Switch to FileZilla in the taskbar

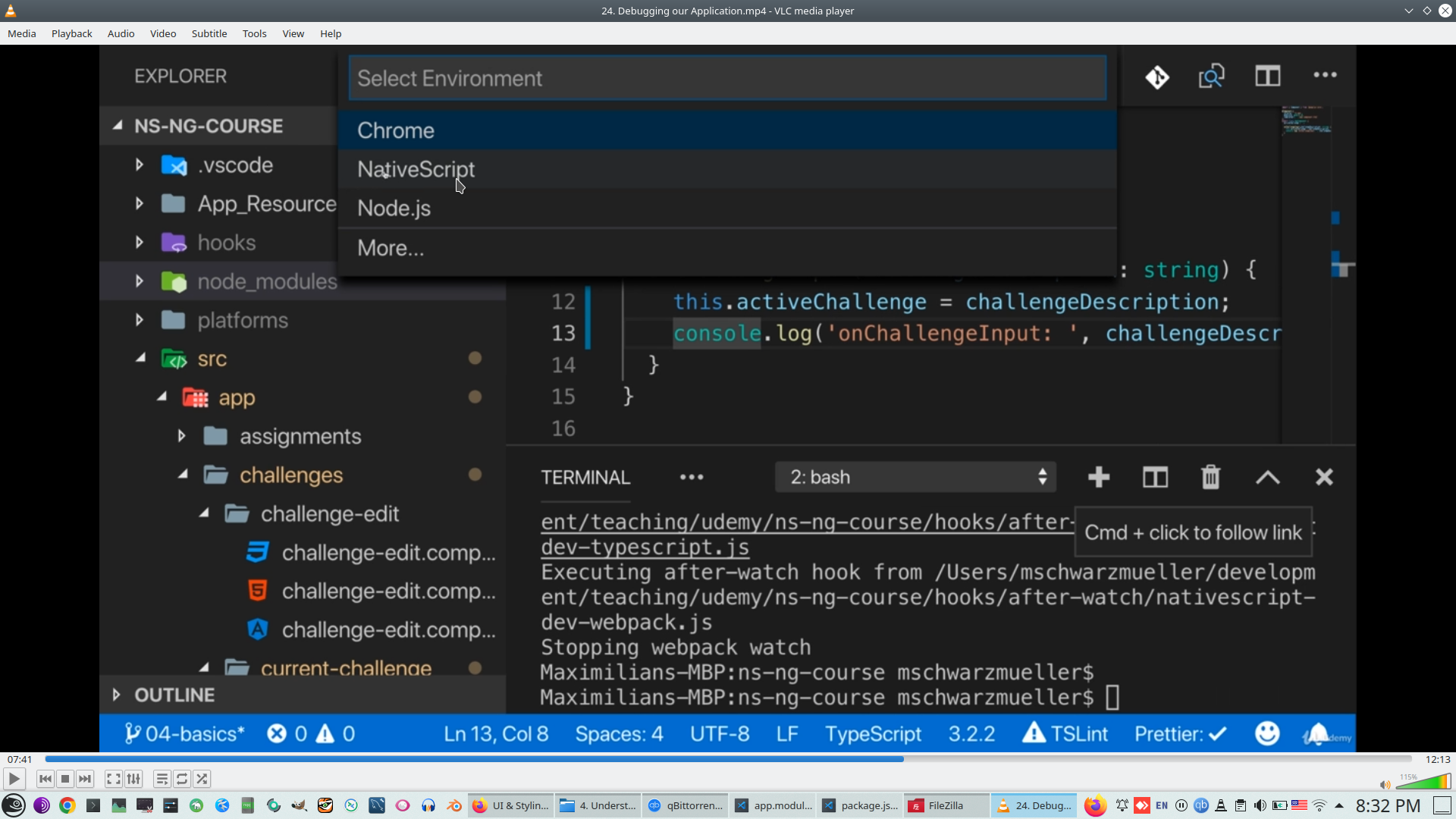(x=945, y=805)
